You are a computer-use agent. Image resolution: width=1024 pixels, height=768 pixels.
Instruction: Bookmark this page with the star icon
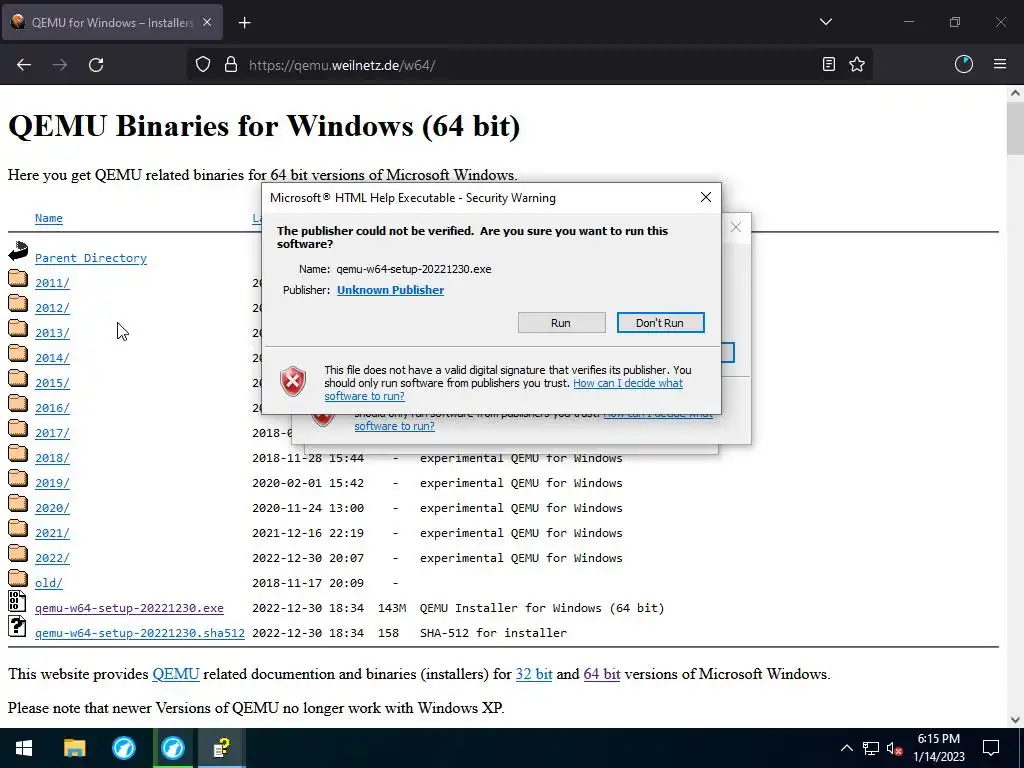pos(857,64)
